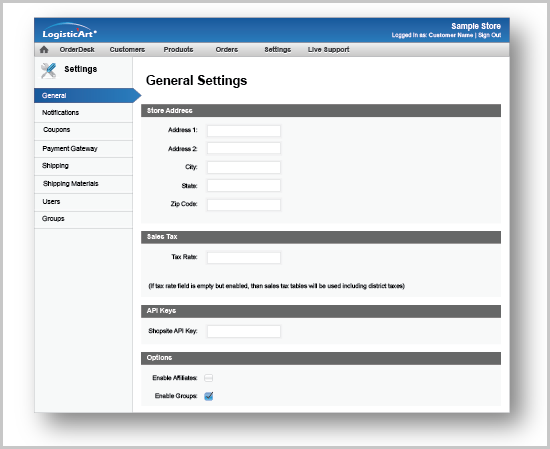Click the Settings tools icon
The width and height of the screenshot is (550, 449).
(x=48, y=71)
